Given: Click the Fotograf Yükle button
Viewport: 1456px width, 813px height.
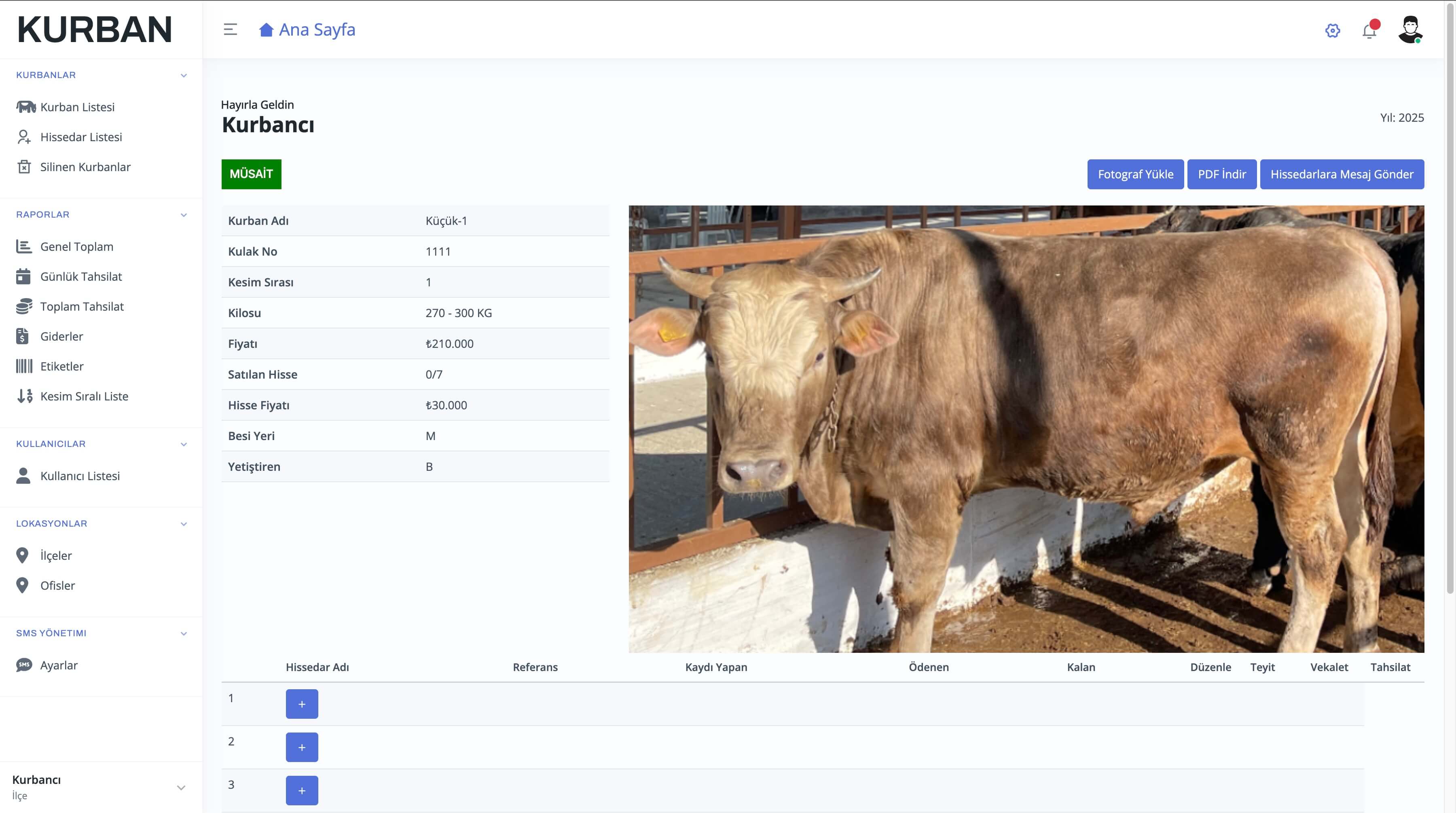Looking at the screenshot, I should point(1135,174).
